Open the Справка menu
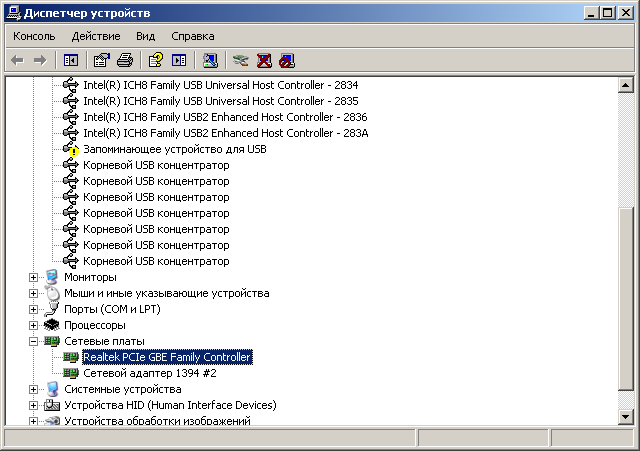 [x=193, y=36]
